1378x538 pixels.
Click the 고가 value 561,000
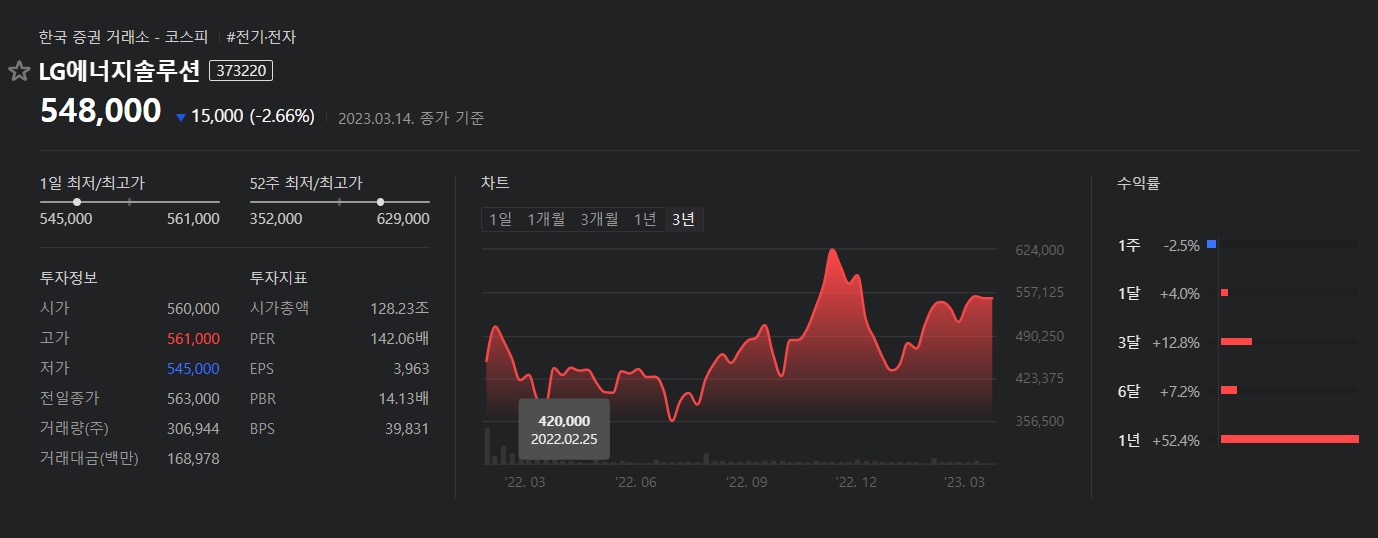(193, 338)
